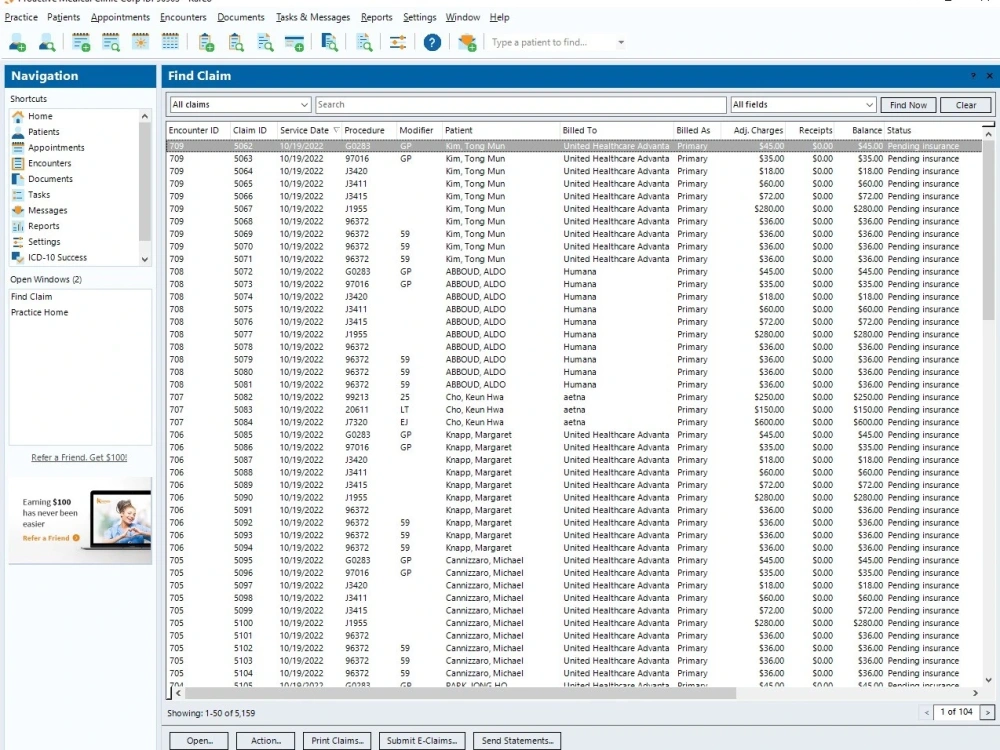1000x750 pixels.
Task: Click the refer a friend laptop ad
Action: tap(80, 520)
